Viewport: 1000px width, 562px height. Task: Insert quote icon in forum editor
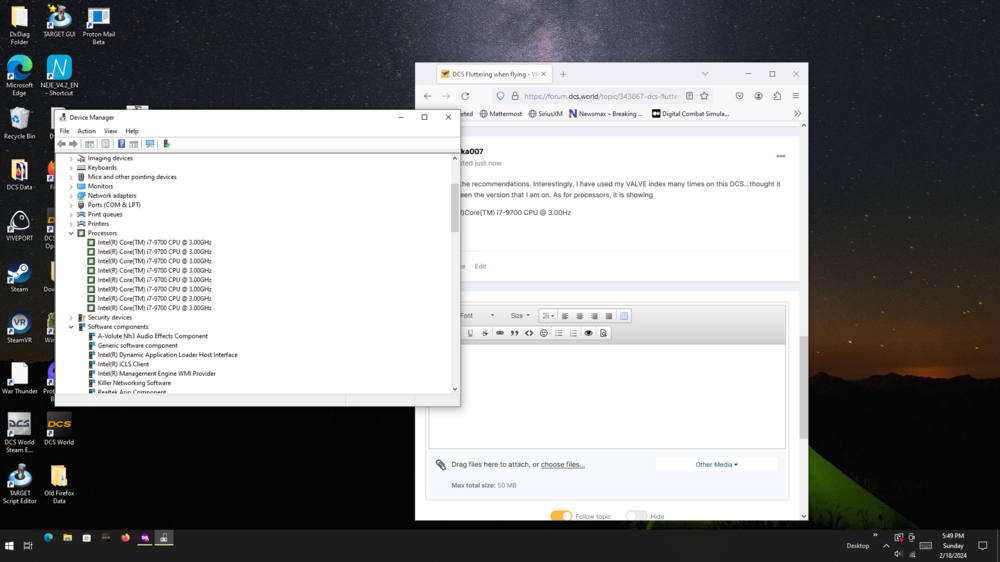click(515, 333)
